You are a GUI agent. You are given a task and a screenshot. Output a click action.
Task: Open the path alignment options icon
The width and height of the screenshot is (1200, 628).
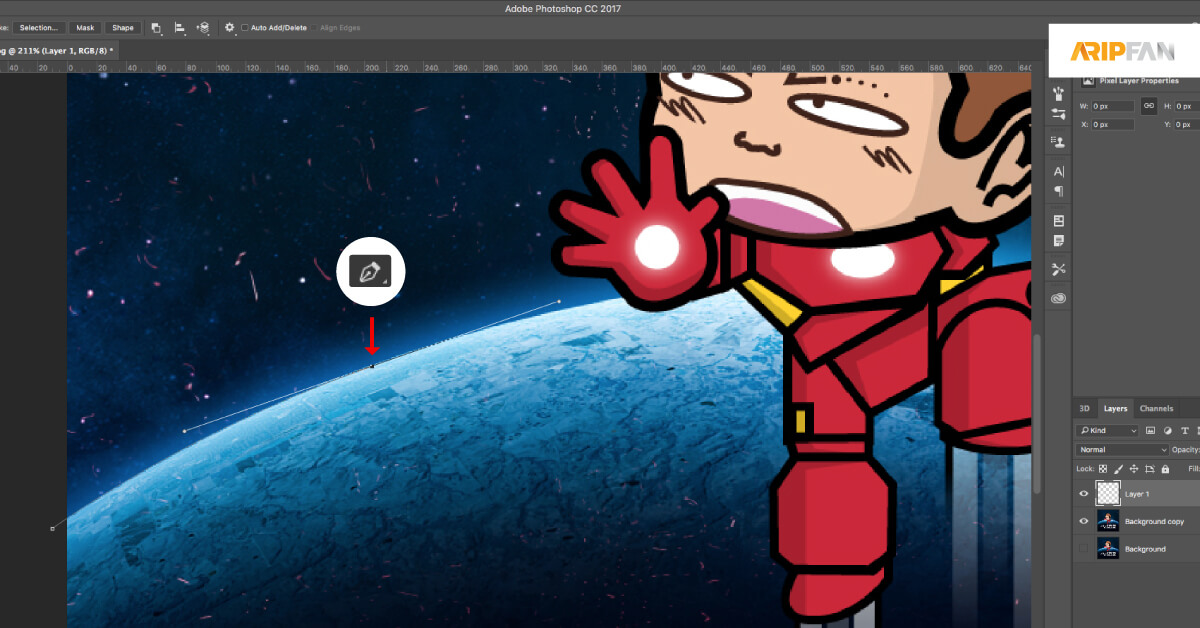(x=180, y=28)
